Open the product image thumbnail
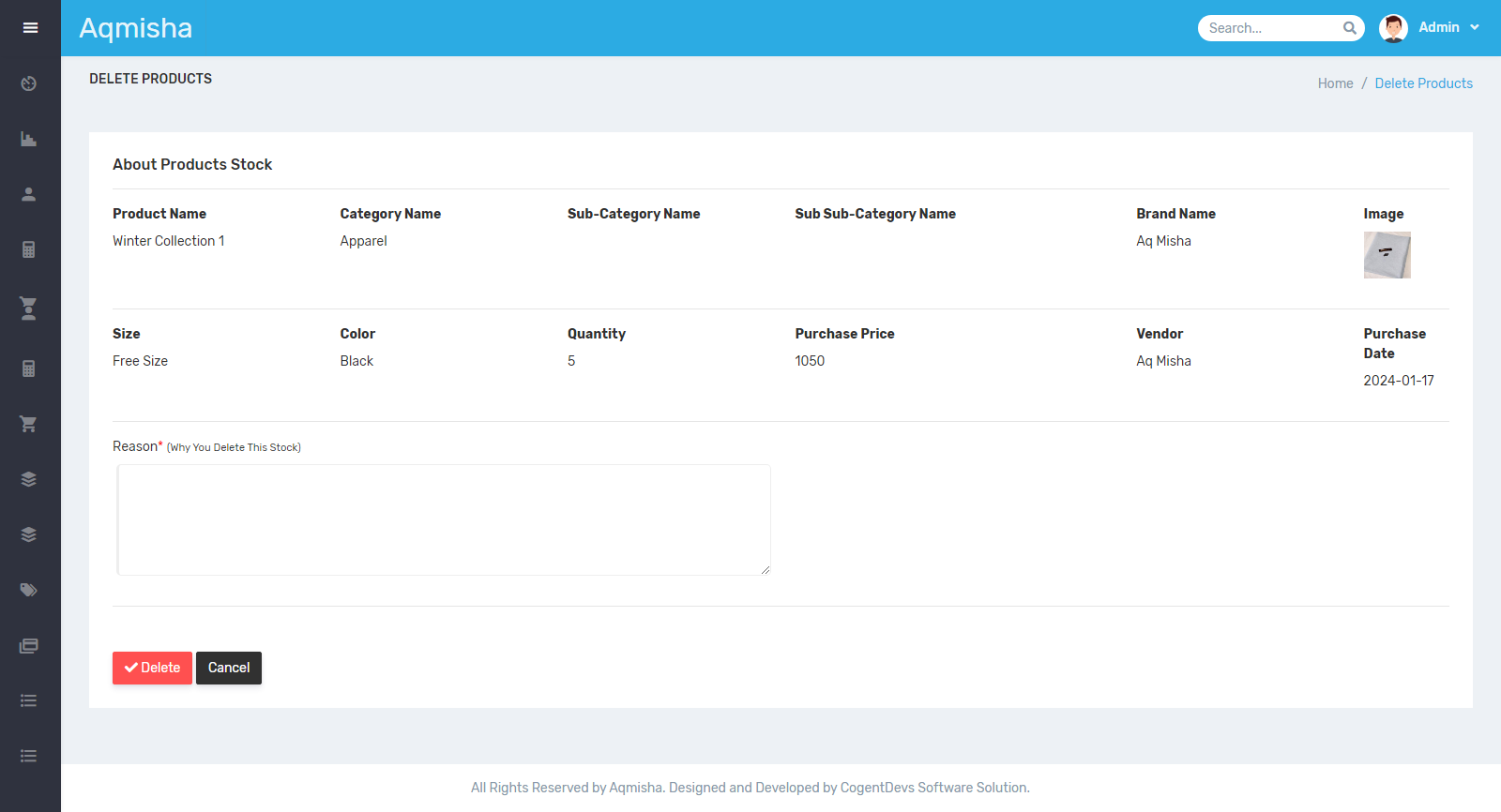The image size is (1501, 812). 1387,255
